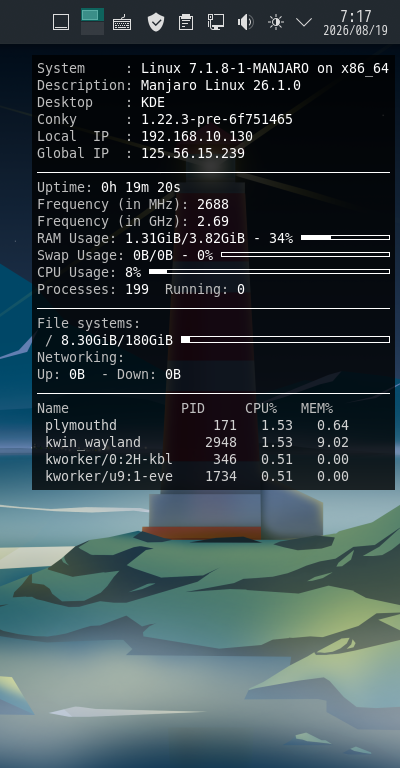Screen dimensions: 400x768
Task: Open the network connections tray icon
Action: click(x=215, y=22)
